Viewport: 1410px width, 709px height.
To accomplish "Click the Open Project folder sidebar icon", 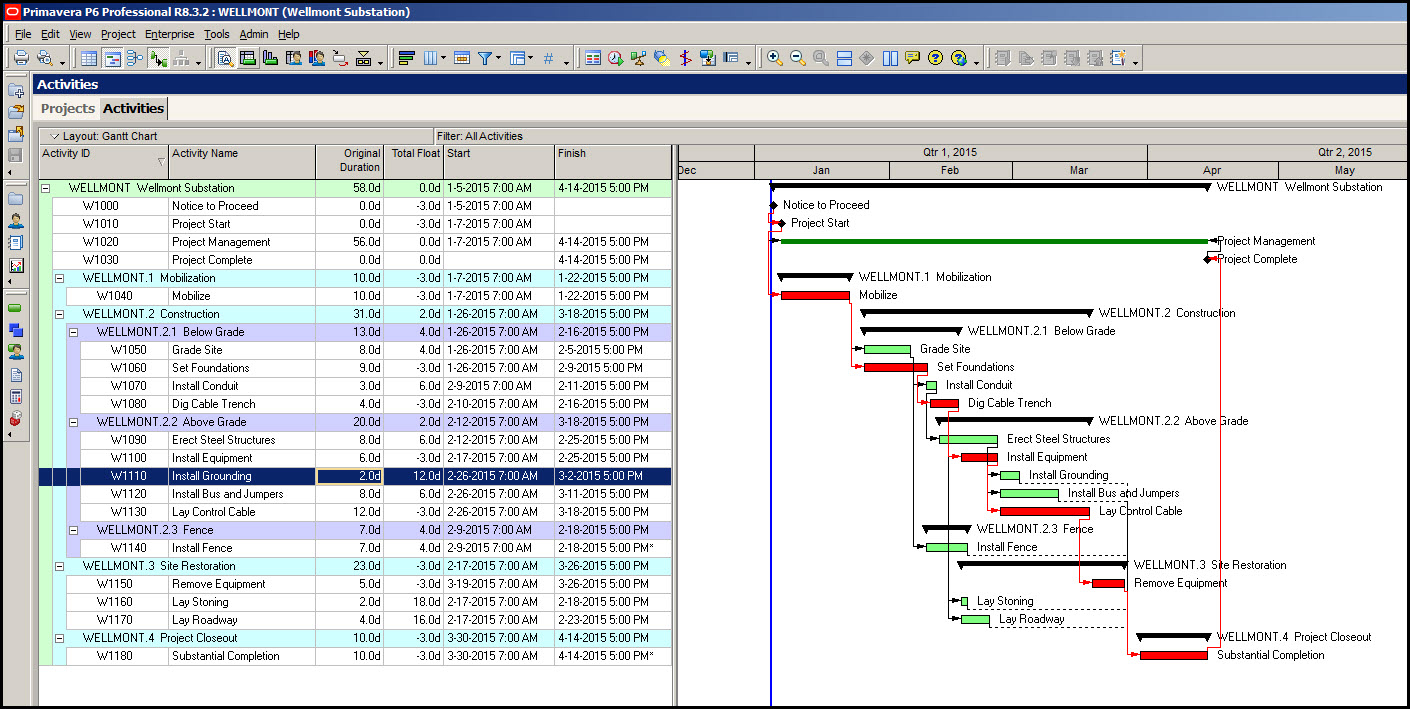I will coord(16,112).
